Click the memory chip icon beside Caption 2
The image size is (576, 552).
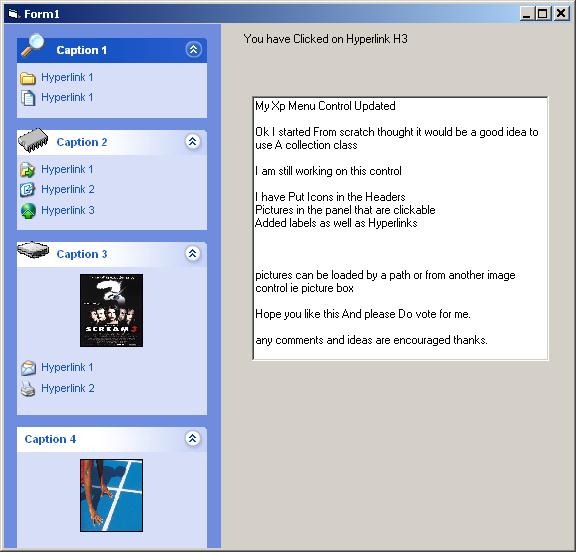coord(33,140)
